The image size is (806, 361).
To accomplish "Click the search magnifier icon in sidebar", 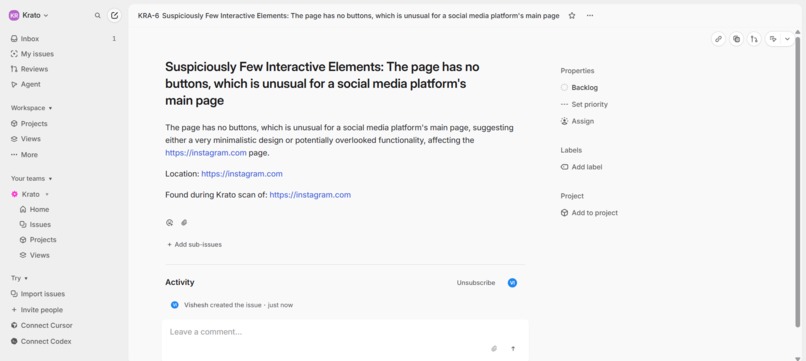I will 98,15.
